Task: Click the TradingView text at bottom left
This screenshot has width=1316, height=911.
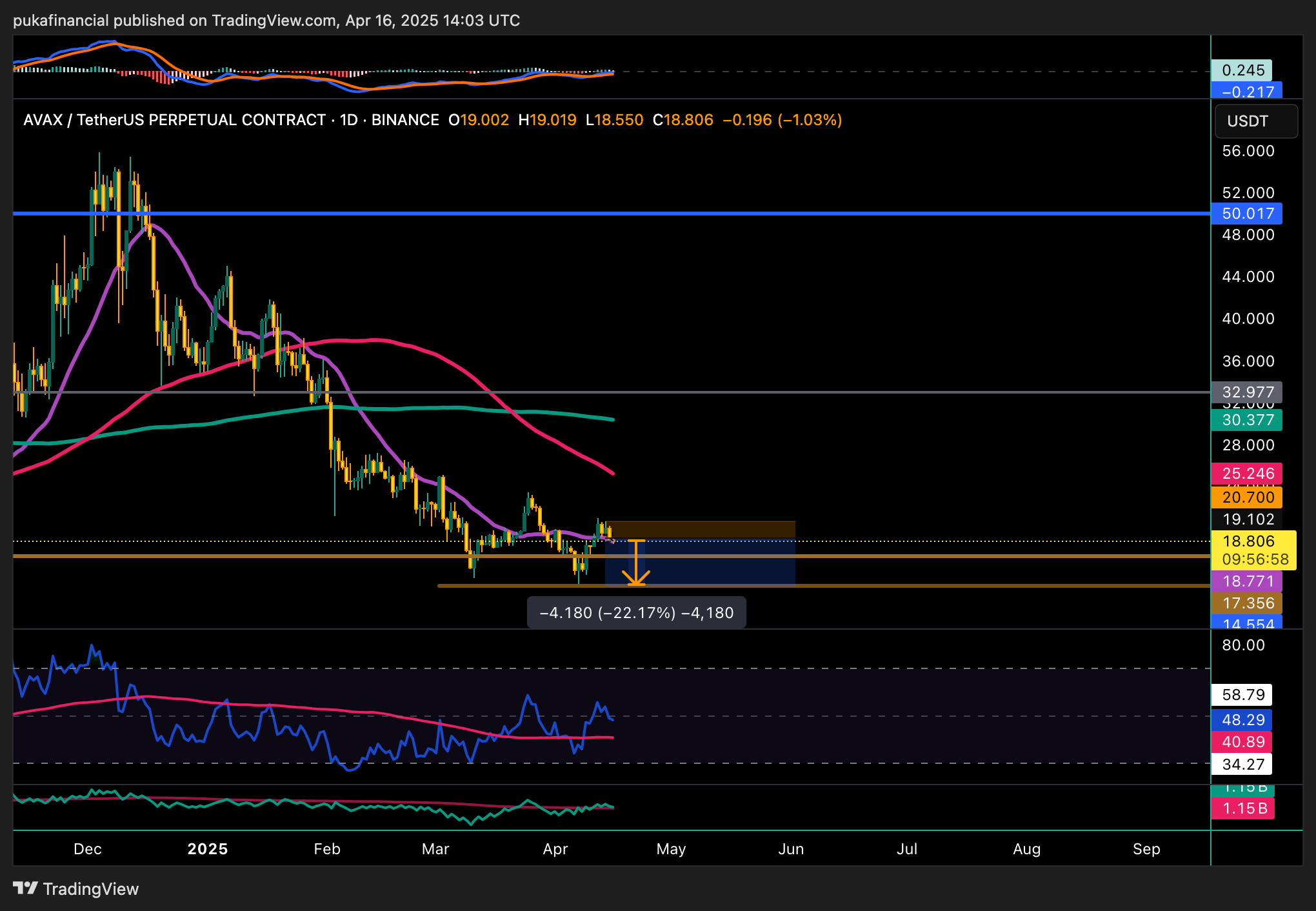Action: [x=90, y=889]
